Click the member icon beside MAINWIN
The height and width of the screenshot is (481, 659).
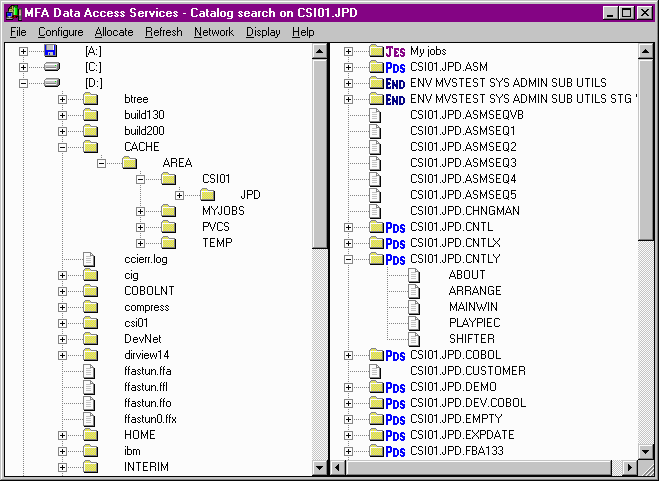tap(416, 307)
